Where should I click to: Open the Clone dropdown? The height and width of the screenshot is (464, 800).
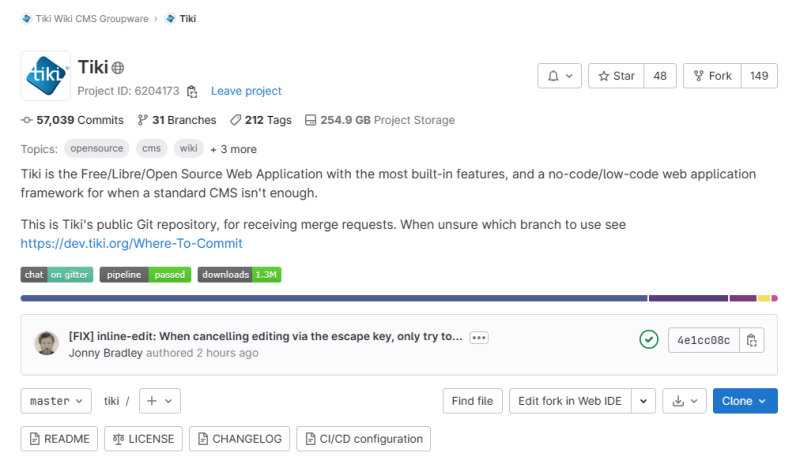click(x=745, y=401)
